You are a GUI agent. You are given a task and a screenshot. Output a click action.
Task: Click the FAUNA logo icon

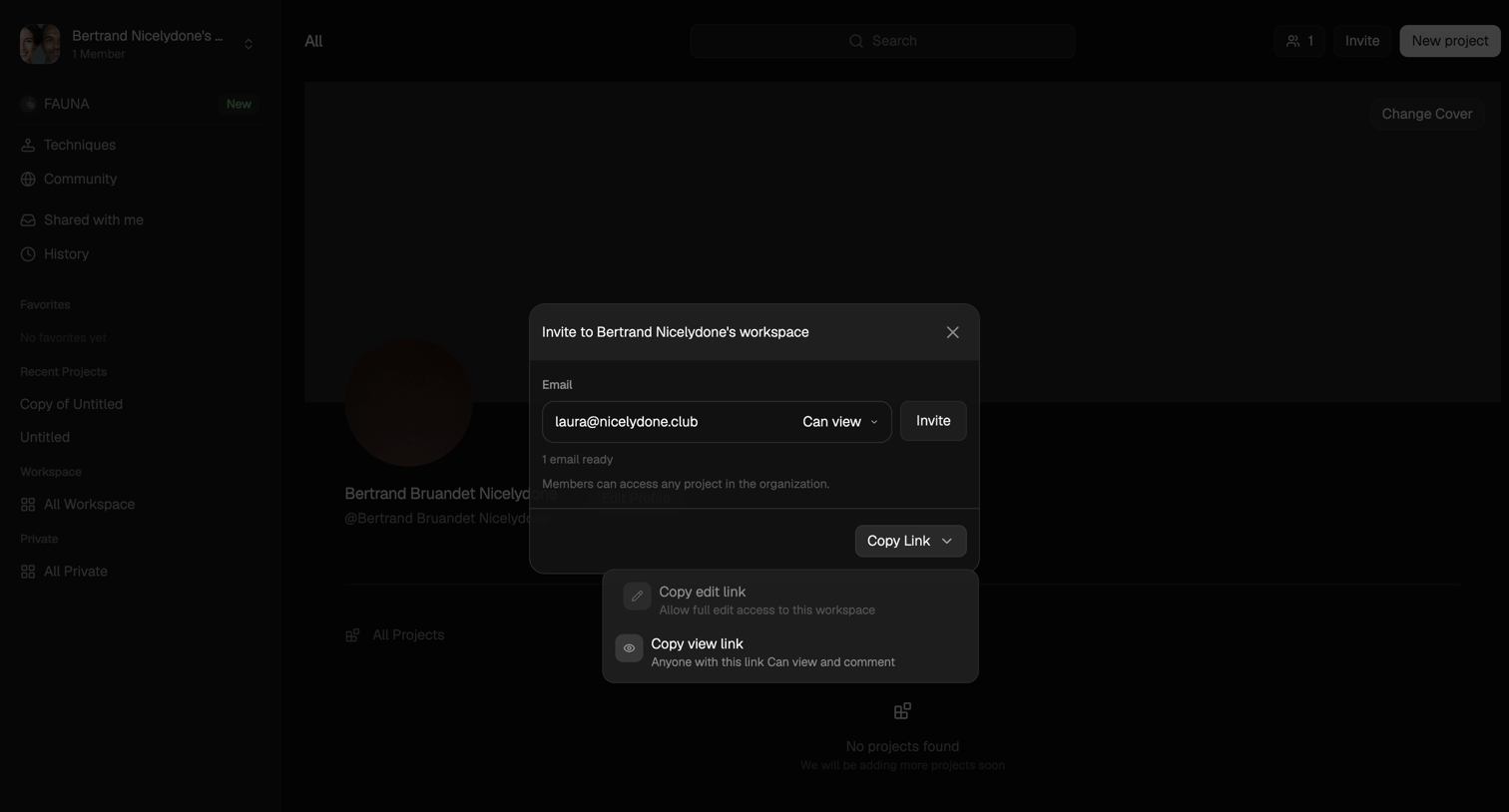coord(28,104)
